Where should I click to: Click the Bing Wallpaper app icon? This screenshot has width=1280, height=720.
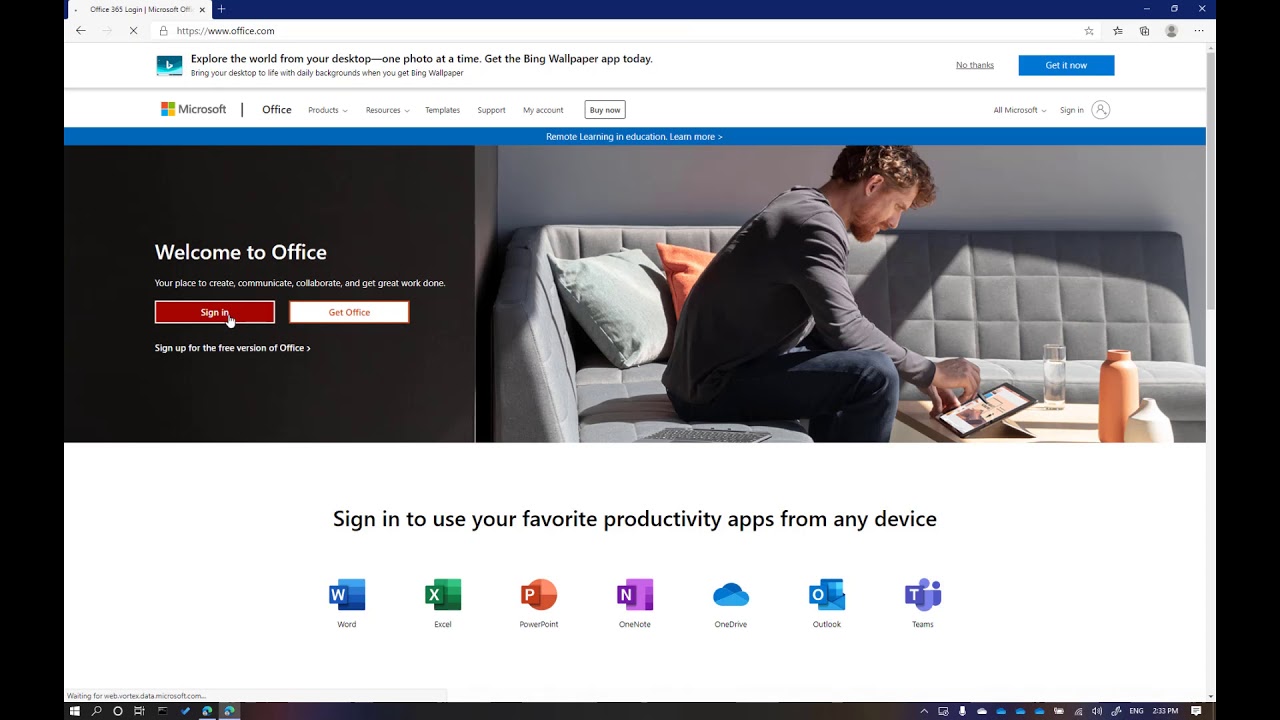point(169,66)
